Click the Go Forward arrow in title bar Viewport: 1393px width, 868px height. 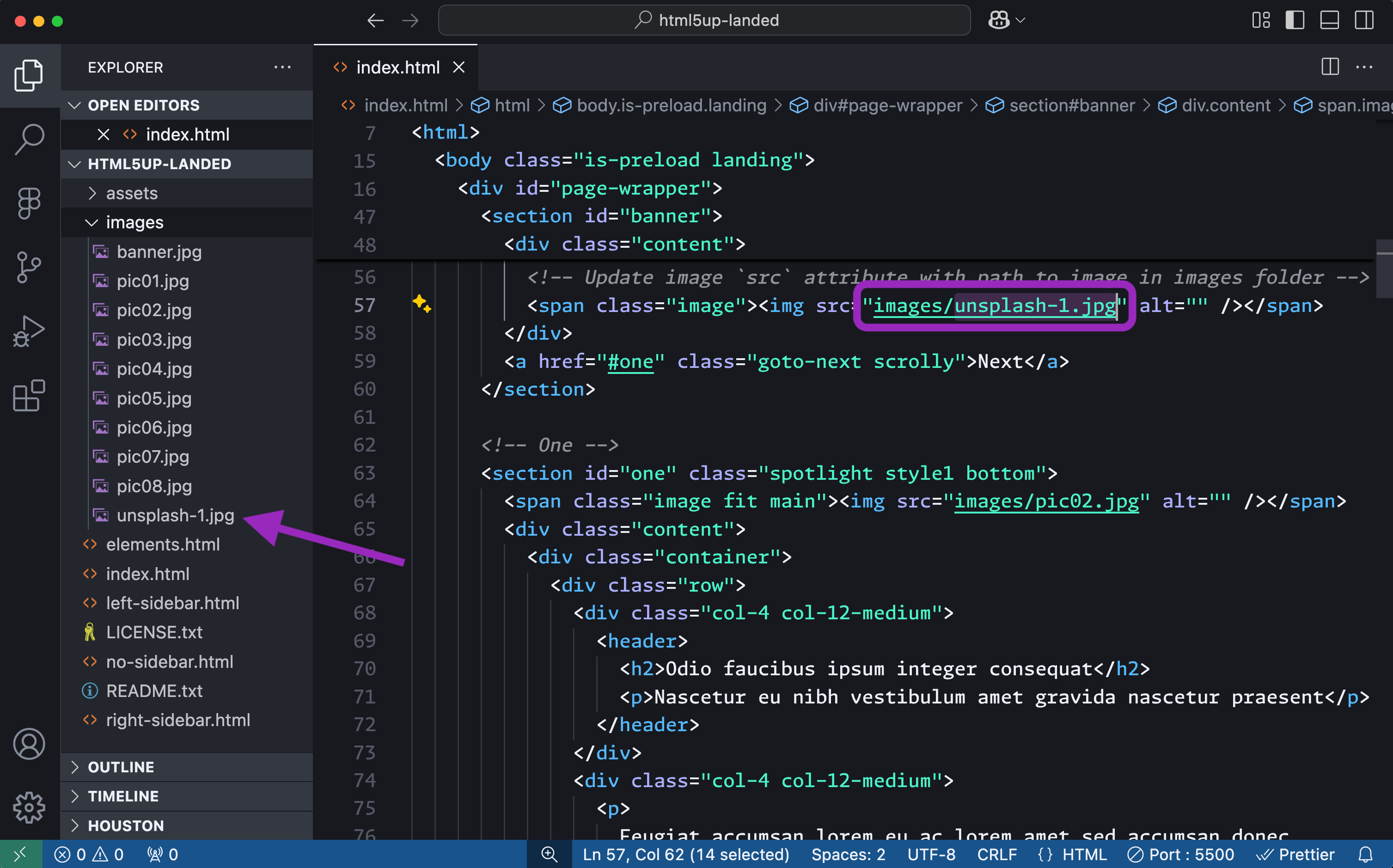pyautogui.click(x=410, y=21)
